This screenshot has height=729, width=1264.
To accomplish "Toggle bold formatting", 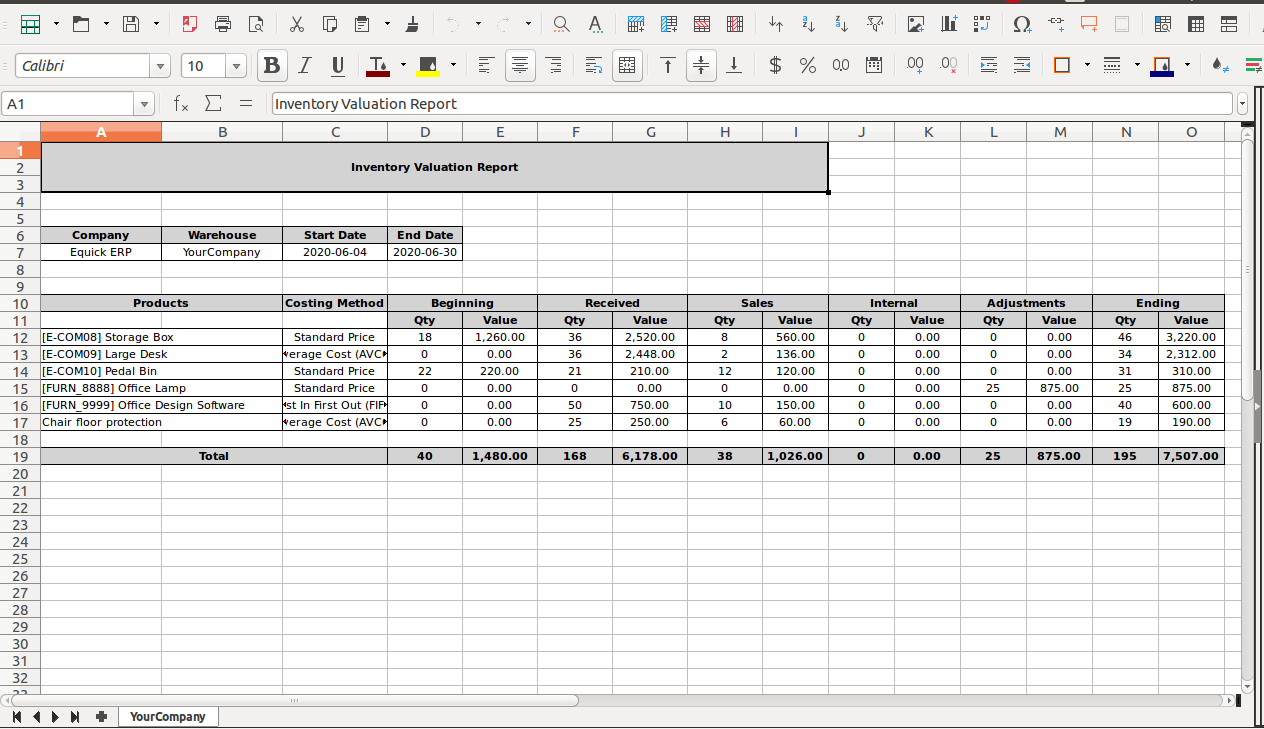I will [x=270, y=66].
